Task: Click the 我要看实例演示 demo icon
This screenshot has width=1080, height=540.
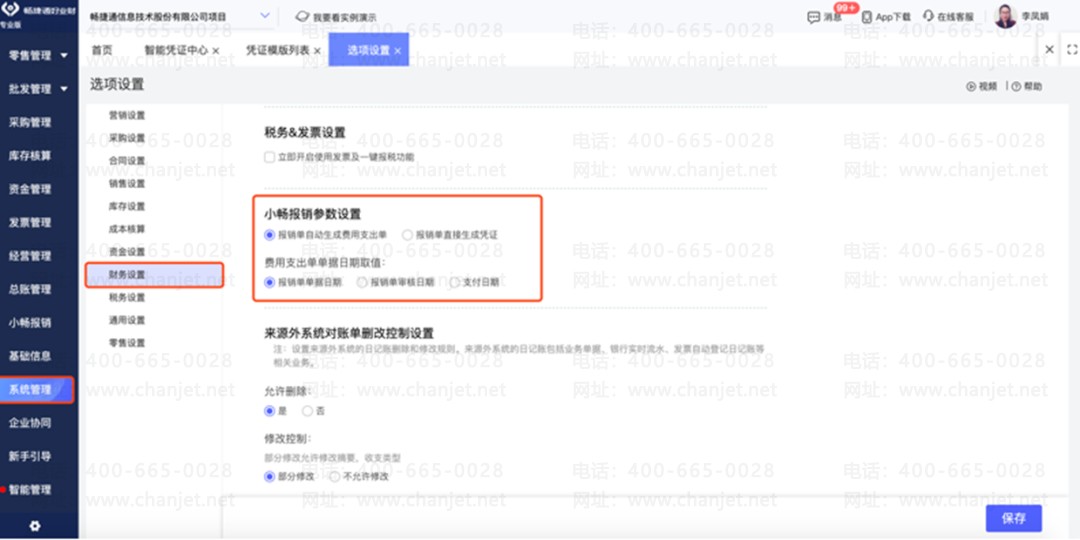Action: click(301, 17)
